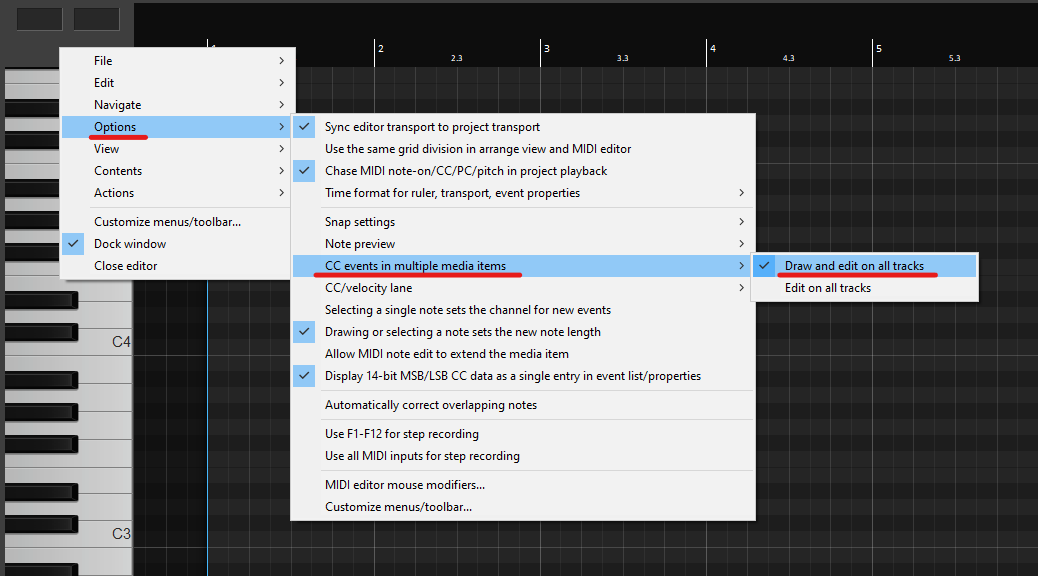
Task: Expand Time format for ruler submenu
Action: pos(523,193)
